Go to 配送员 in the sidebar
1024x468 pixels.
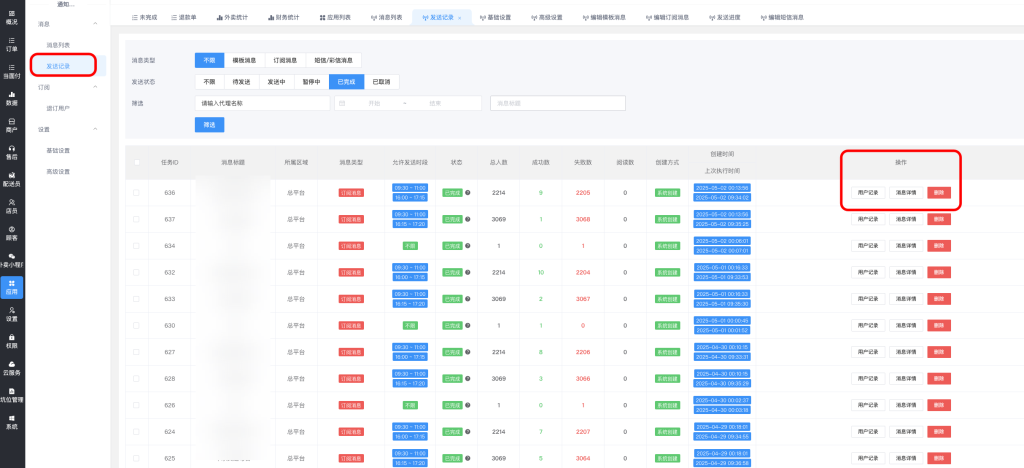(x=11, y=178)
